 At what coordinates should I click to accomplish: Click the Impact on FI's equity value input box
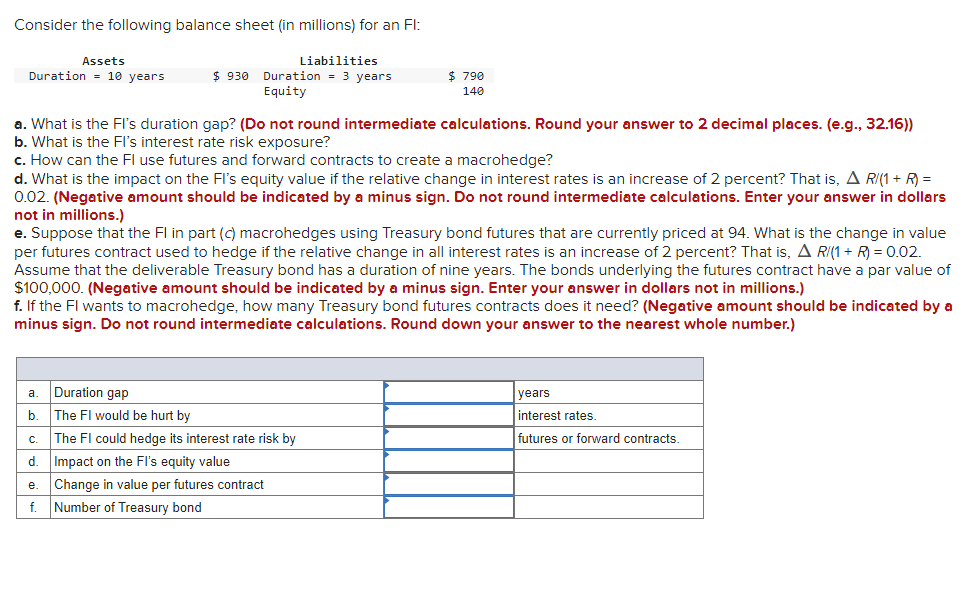point(448,461)
